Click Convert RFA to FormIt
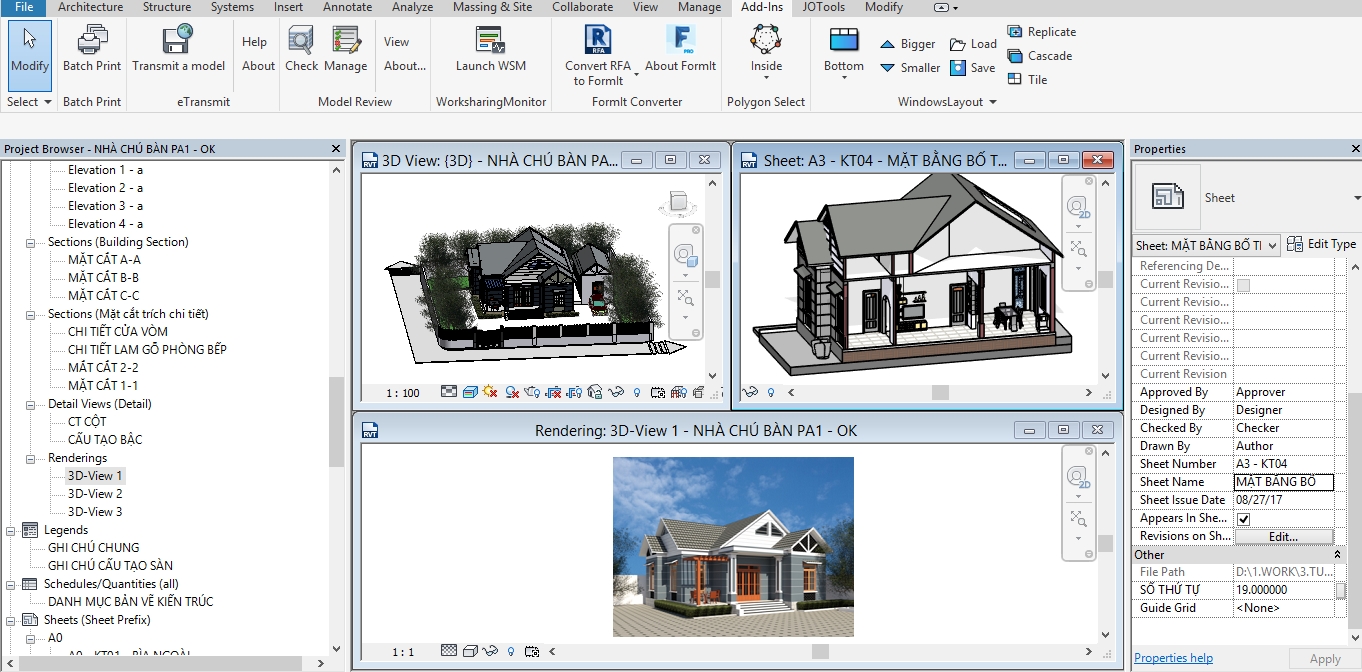 (x=598, y=56)
